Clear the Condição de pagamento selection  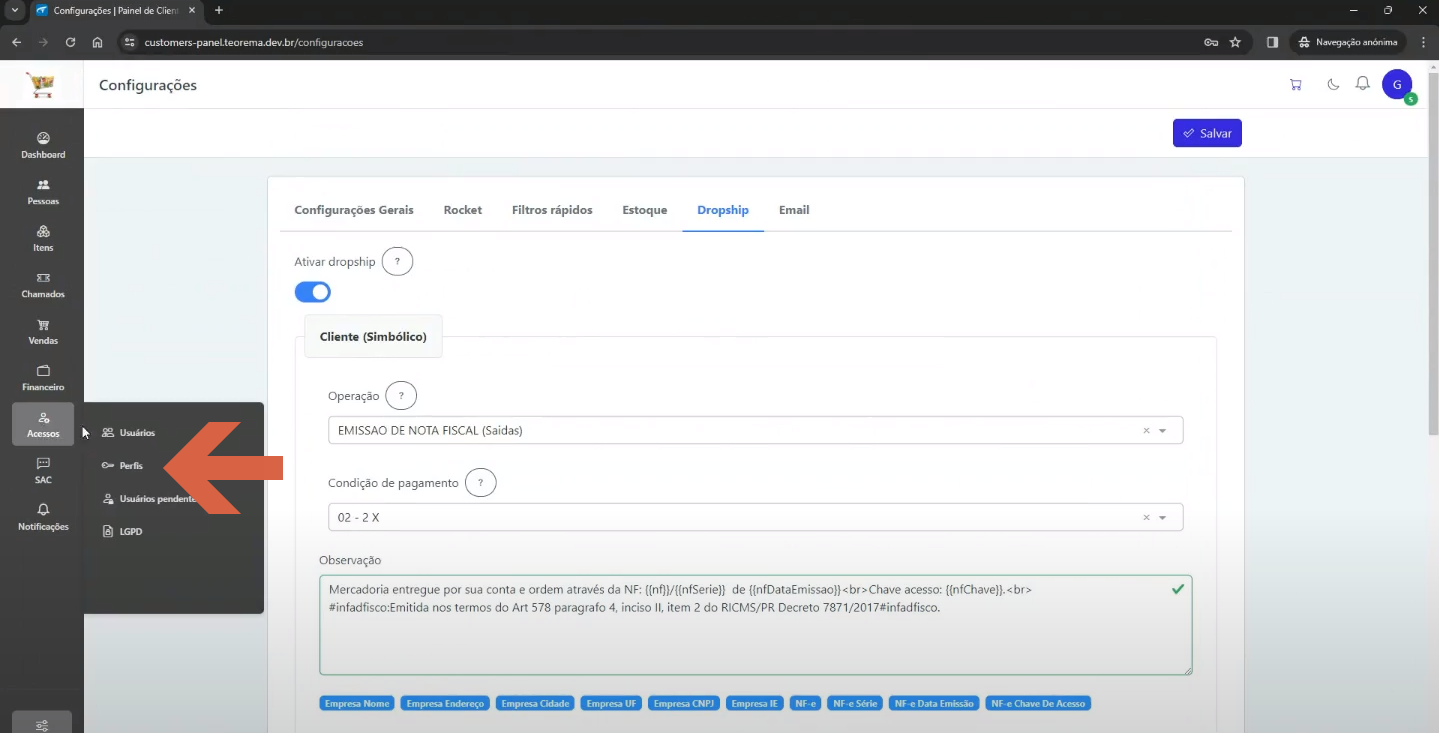click(1146, 518)
